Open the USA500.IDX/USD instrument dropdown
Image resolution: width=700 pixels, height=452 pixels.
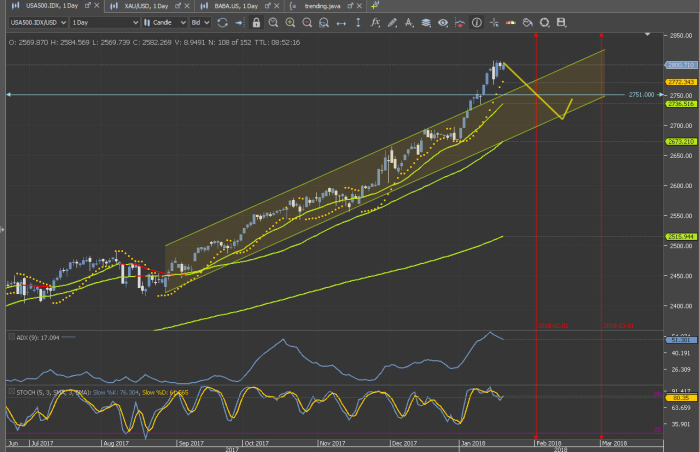point(38,22)
